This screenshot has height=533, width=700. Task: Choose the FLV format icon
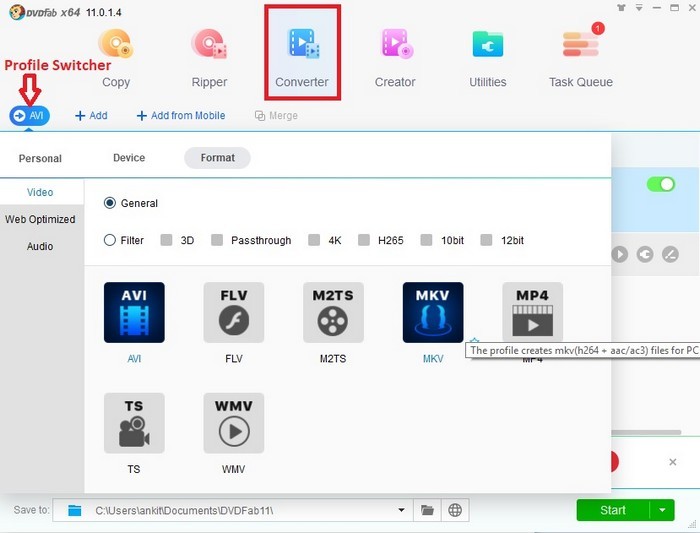[x=234, y=312]
